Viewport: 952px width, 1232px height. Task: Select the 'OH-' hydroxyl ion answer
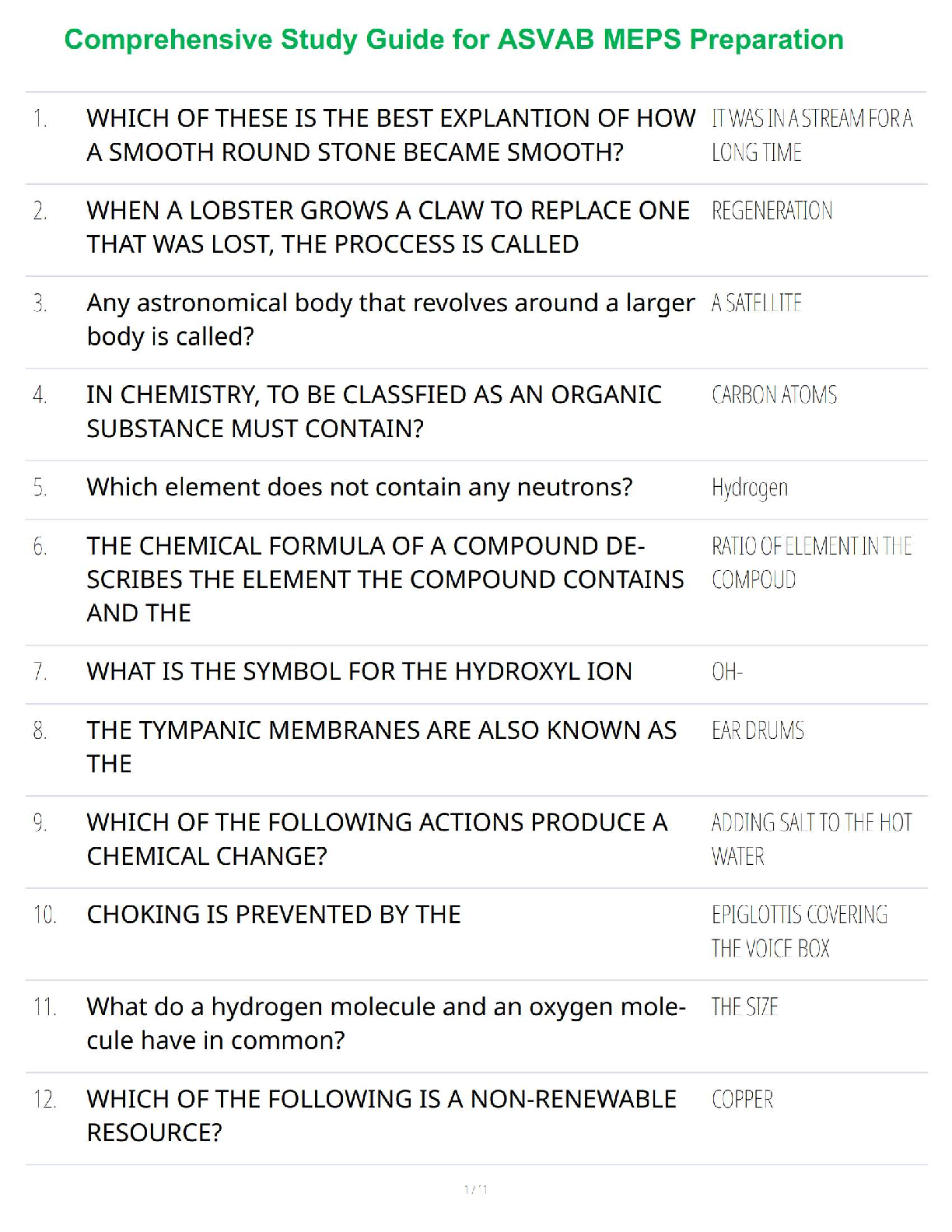[x=727, y=672]
